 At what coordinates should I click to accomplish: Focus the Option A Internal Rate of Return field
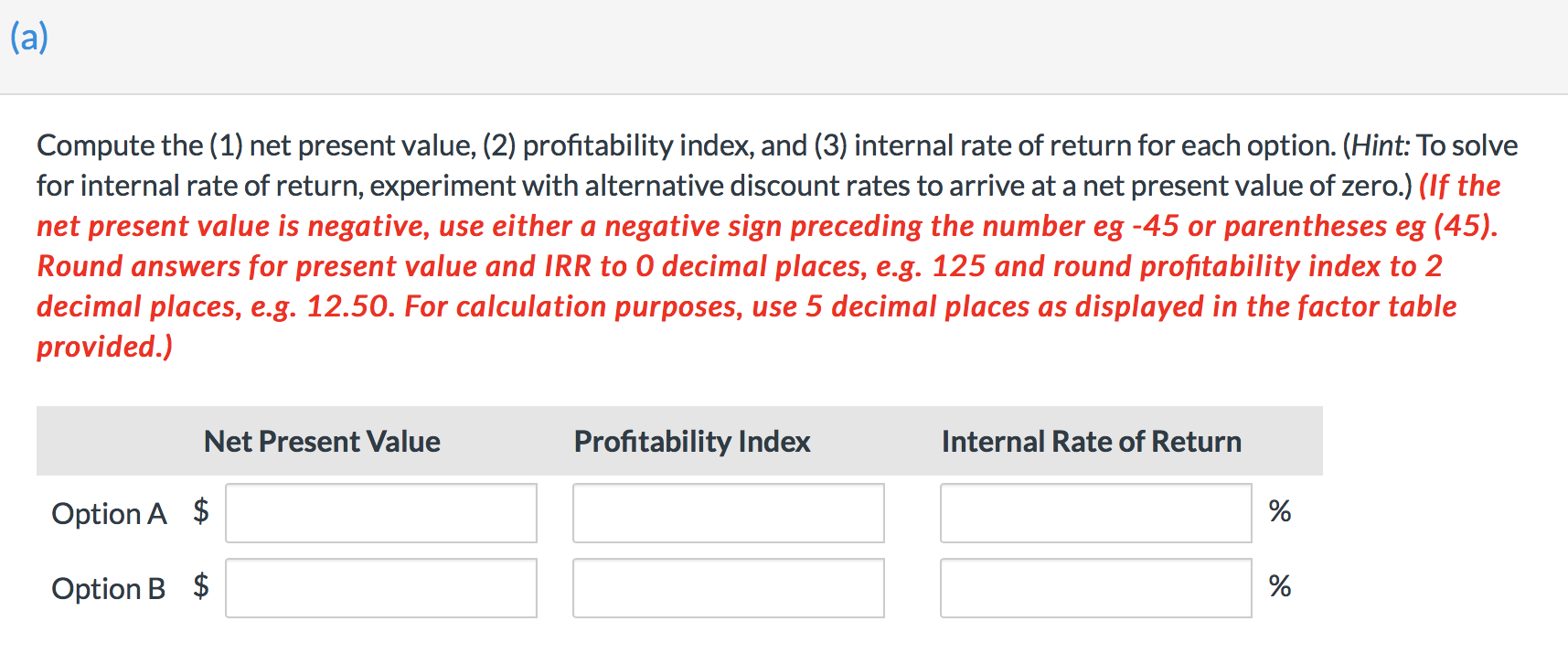(x=1096, y=513)
